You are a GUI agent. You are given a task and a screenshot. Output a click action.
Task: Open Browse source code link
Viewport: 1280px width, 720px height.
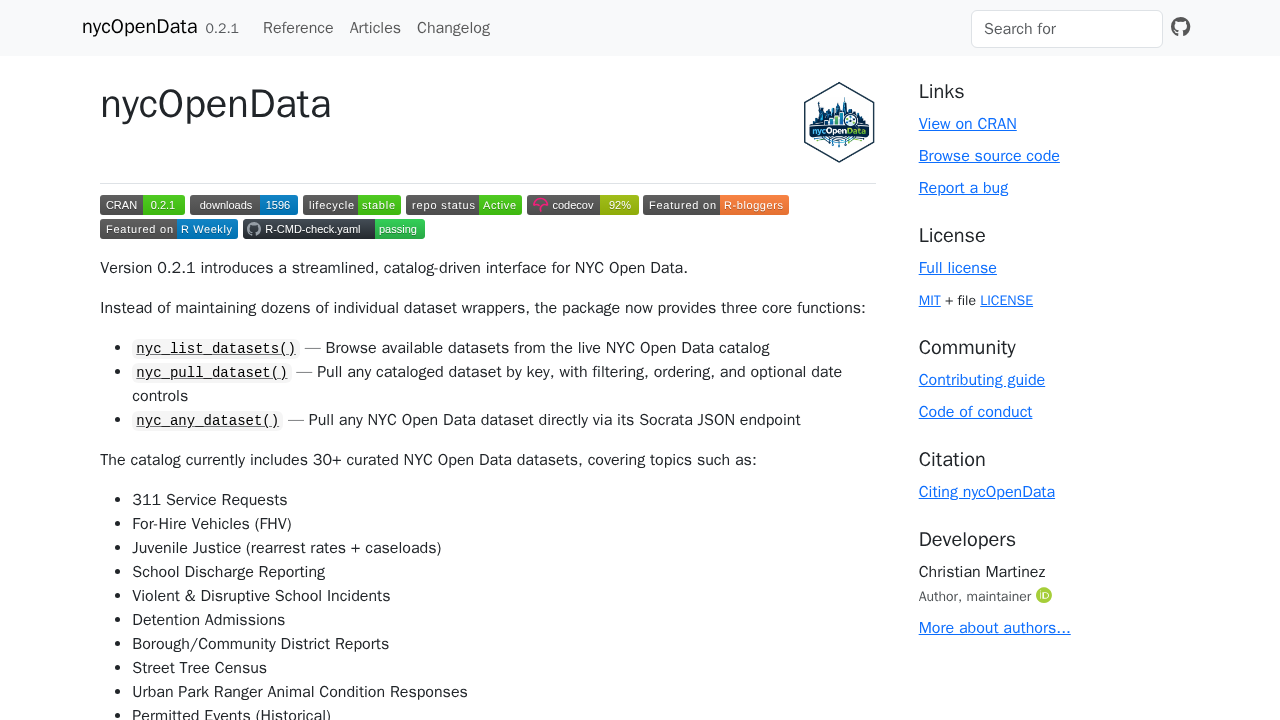(x=989, y=156)
